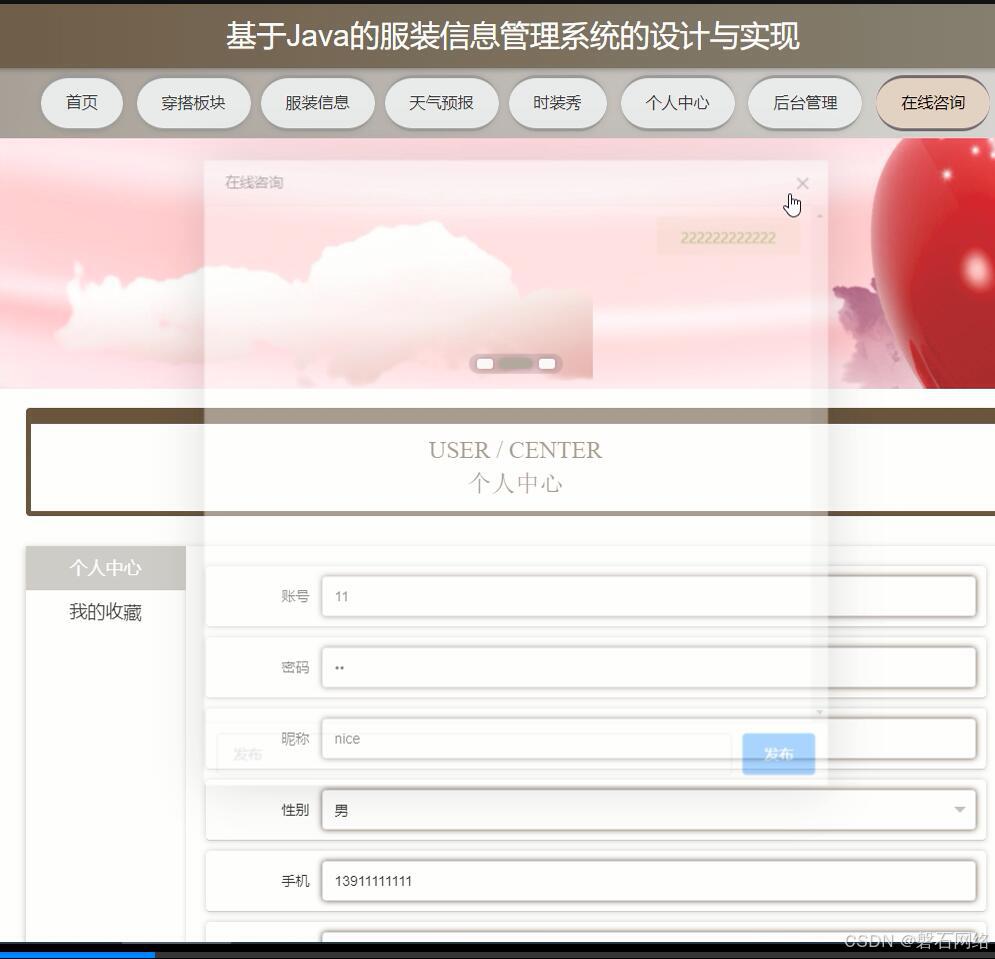The image size is (995, 959).
Task: Click the blue 发布 send button
Action: 779,754
